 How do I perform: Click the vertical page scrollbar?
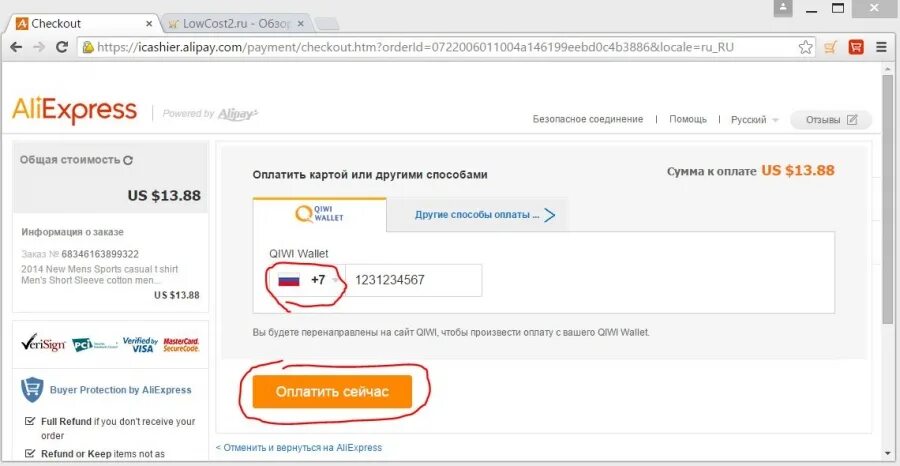click(887, 200)
